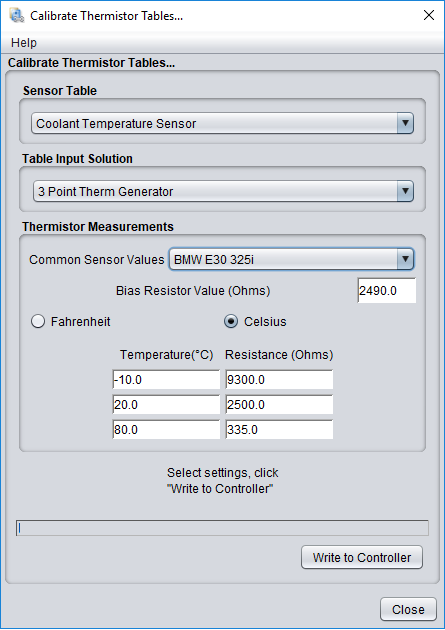This screenshot has width=445, height=630.
Task: Open the Common Sensor Values dropdown arrow
Action: click(405, 259)
